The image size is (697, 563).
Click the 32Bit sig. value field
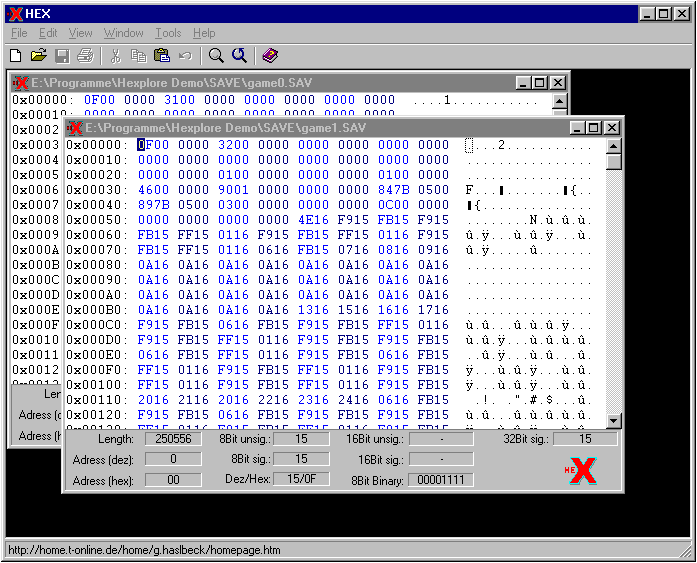coord(585,439)
